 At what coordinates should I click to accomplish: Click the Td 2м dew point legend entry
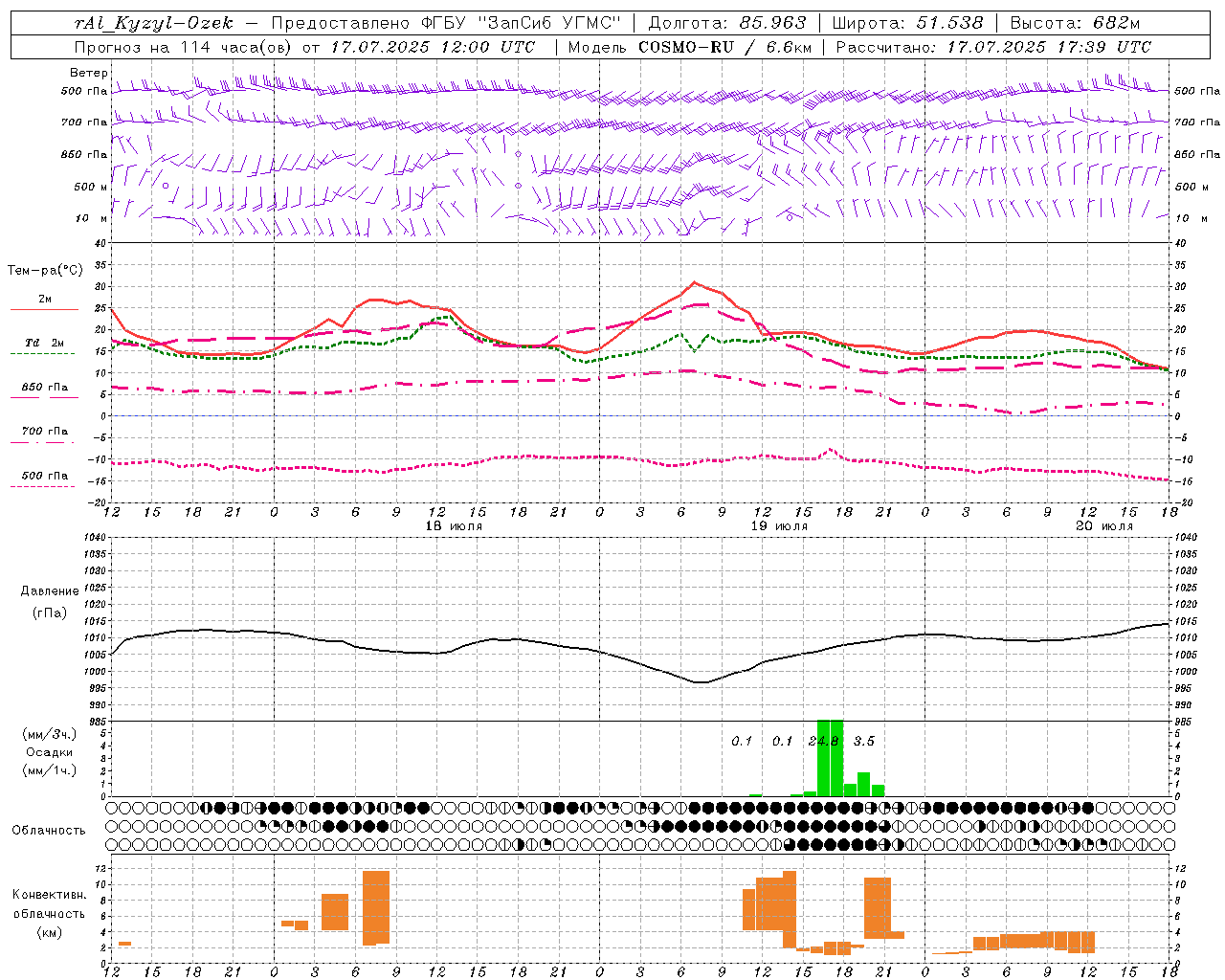click(45, 343)
